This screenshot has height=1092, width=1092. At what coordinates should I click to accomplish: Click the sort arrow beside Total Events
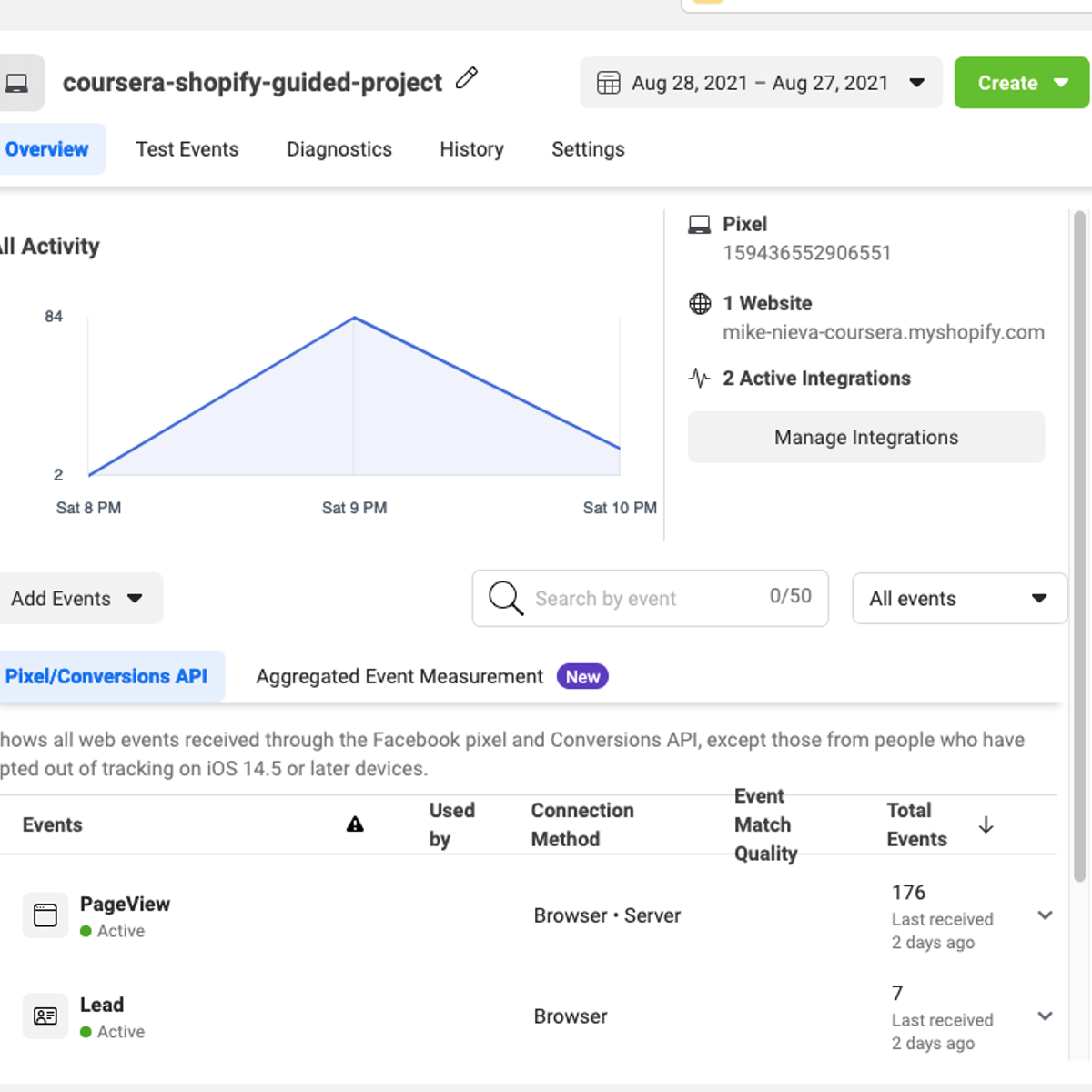986,824
